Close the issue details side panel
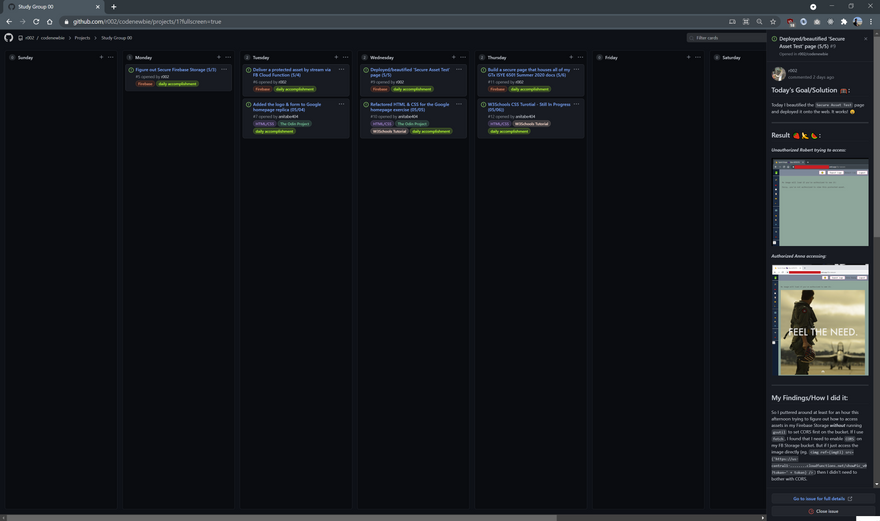This screenshot has height=521, width=880. (x=865, y=39)
